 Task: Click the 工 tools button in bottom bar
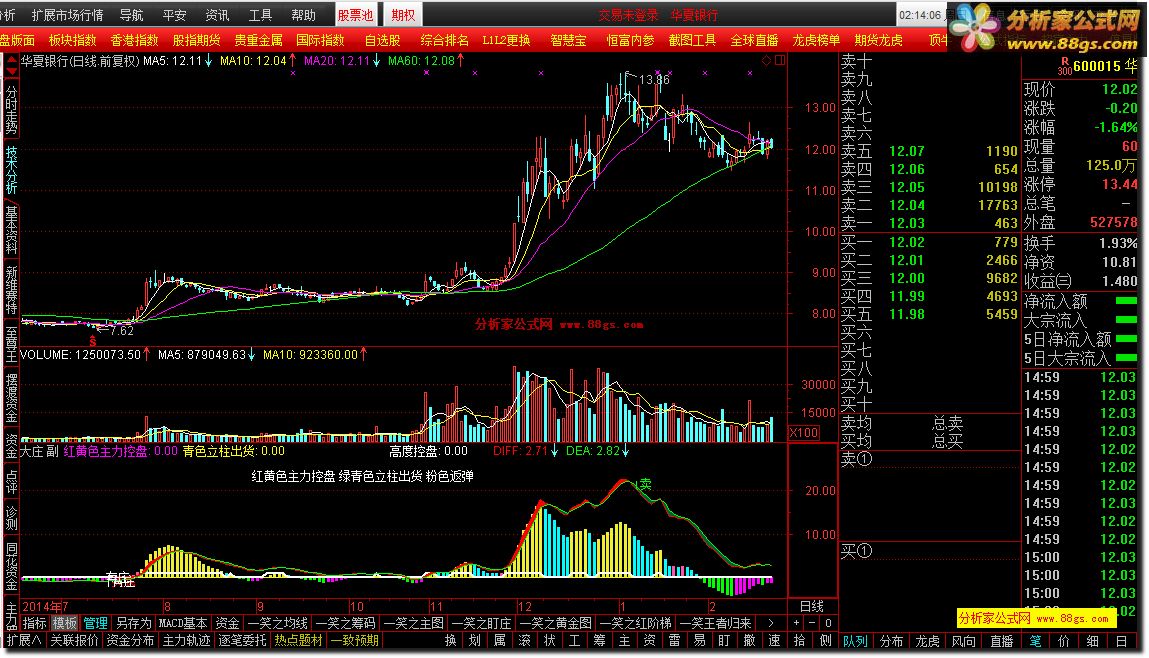tap(575, 640)
